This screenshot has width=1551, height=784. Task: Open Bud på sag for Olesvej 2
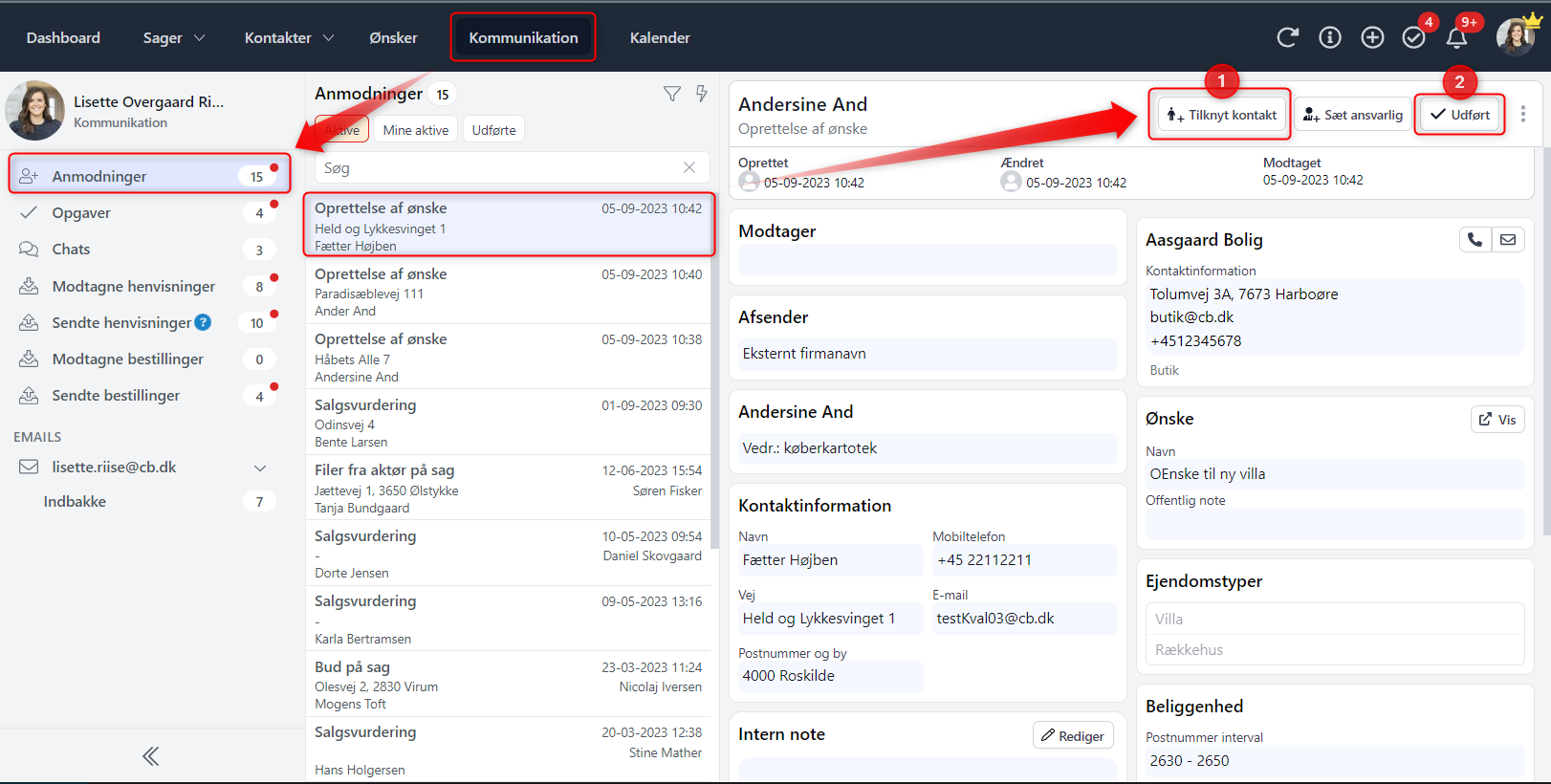(509, 685)
